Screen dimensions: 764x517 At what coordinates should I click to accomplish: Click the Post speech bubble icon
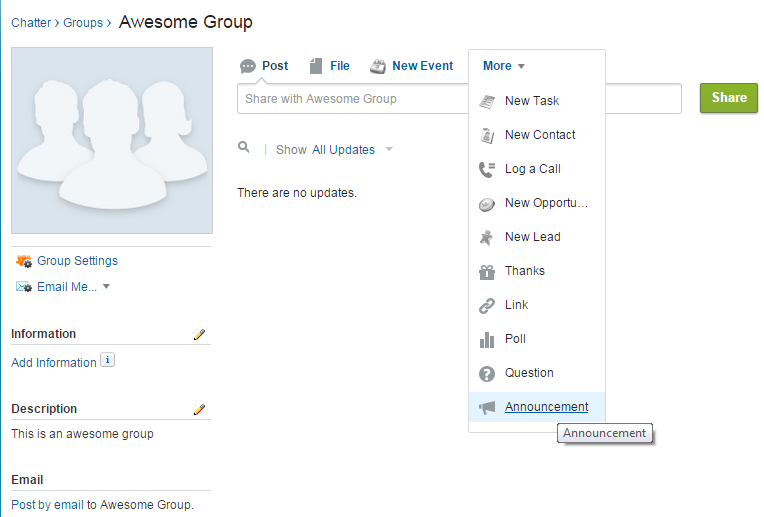[248, 66]
